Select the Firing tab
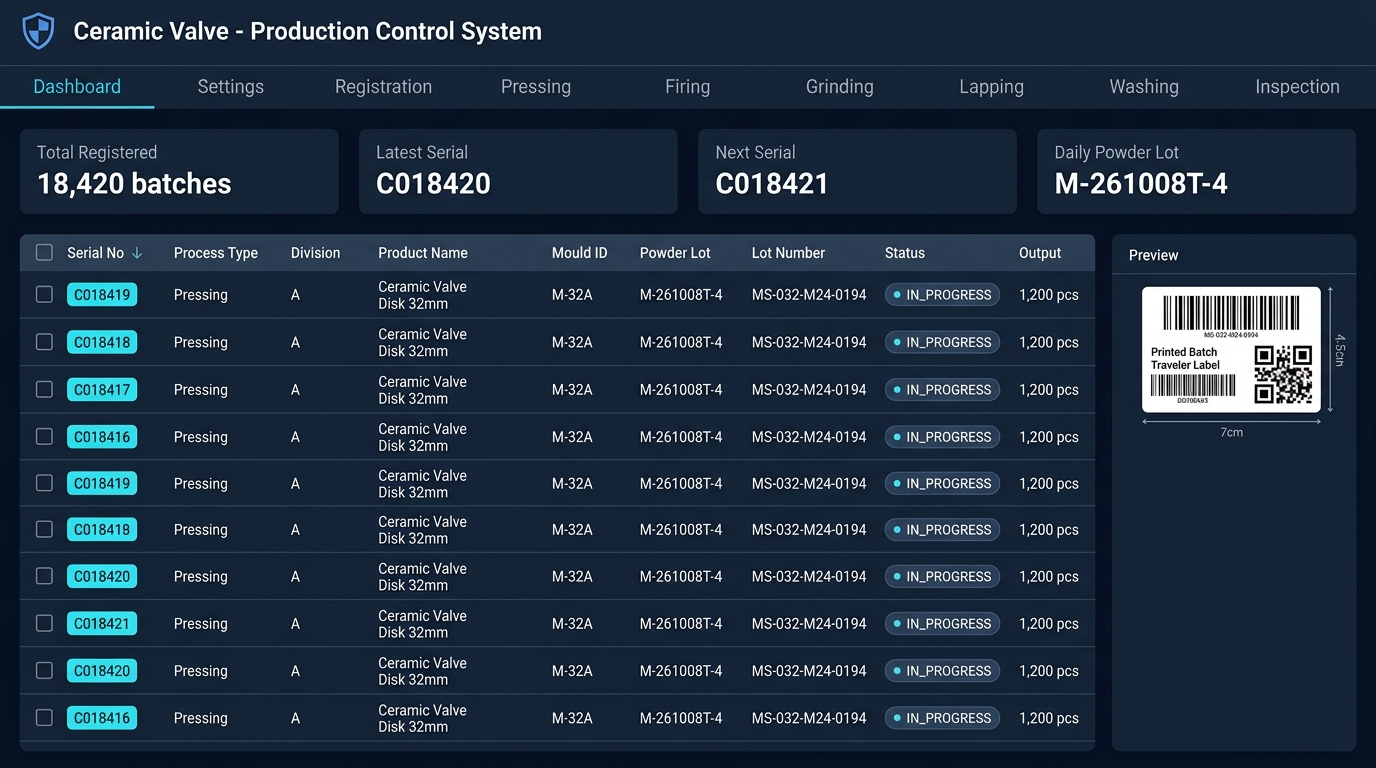 click(688, 87)
